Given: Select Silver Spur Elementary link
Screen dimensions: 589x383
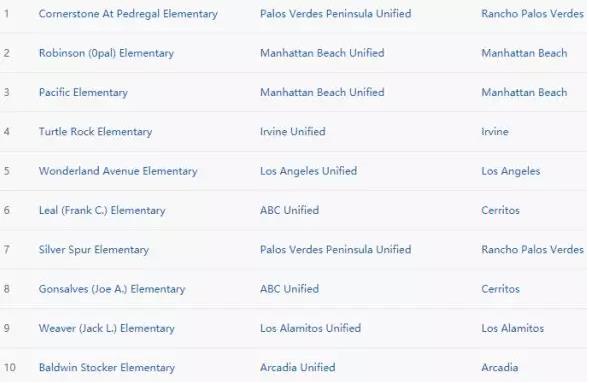Looking at the screenshot, I should click(94, 250).
